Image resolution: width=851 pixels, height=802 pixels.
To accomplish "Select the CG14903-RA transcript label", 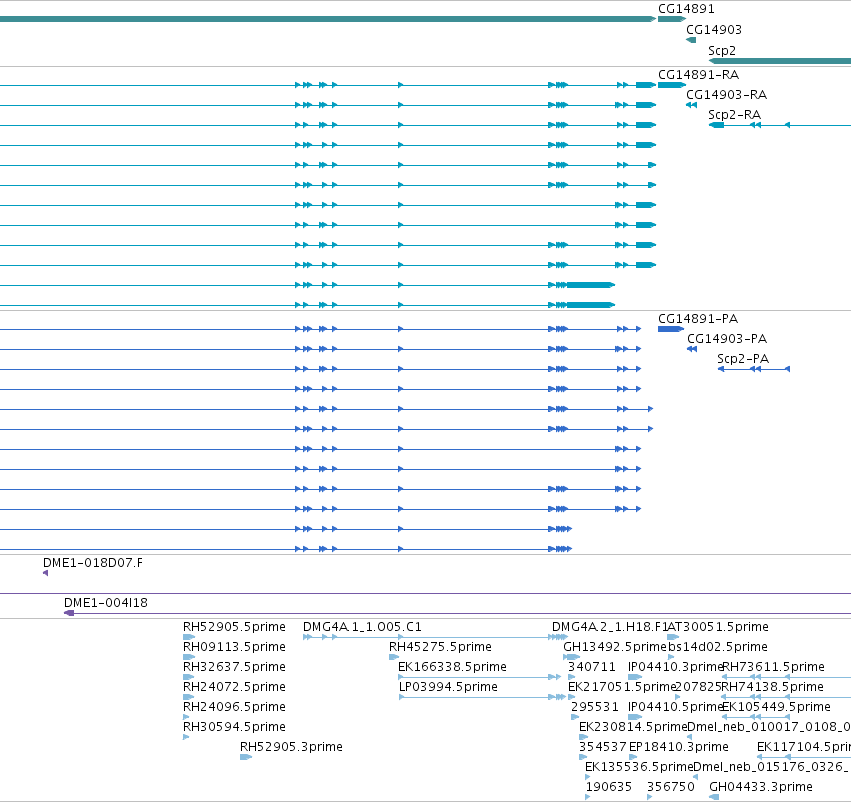I will coord(726,94).
